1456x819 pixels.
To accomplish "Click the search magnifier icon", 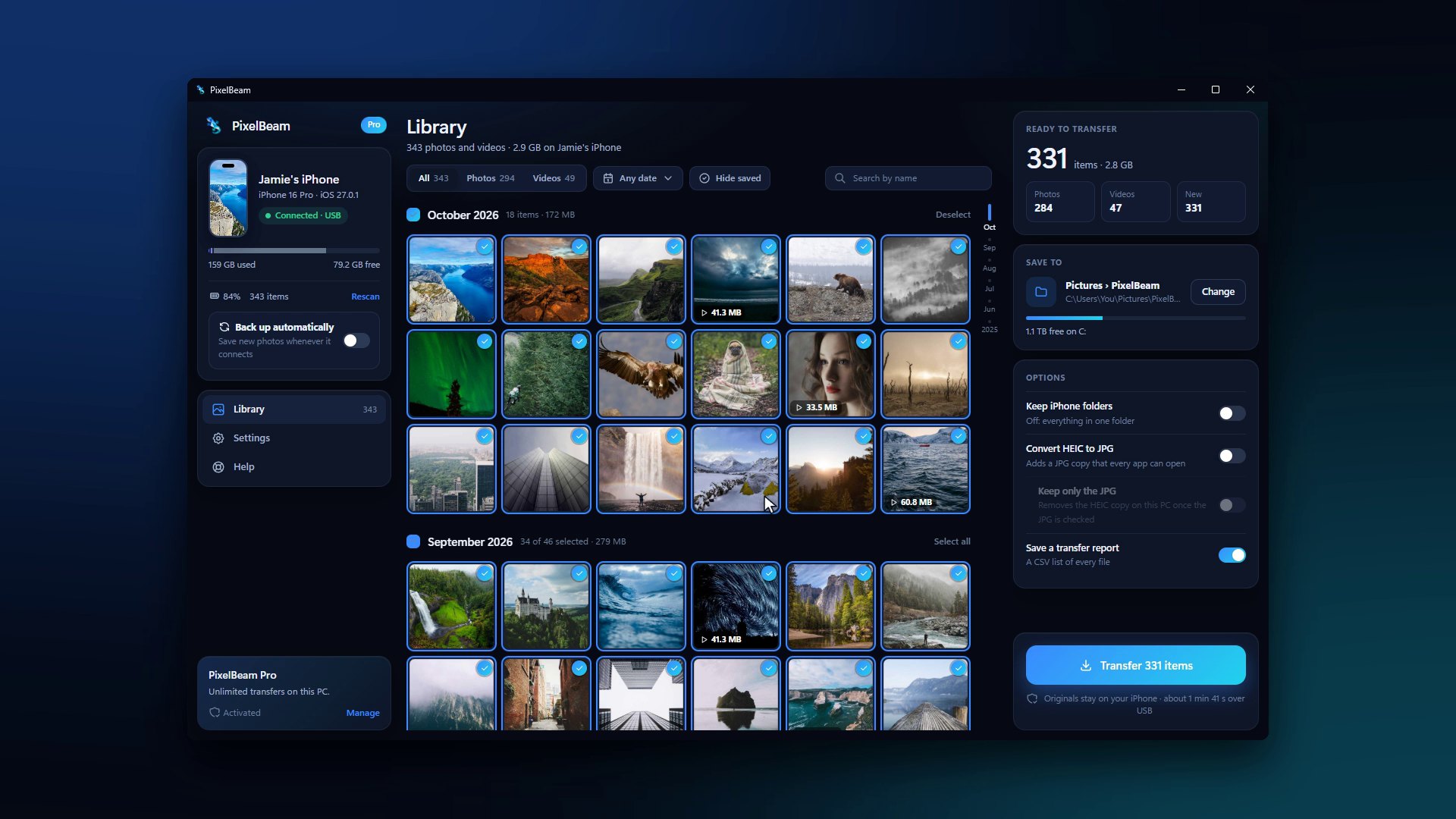I will pos(839,178).
